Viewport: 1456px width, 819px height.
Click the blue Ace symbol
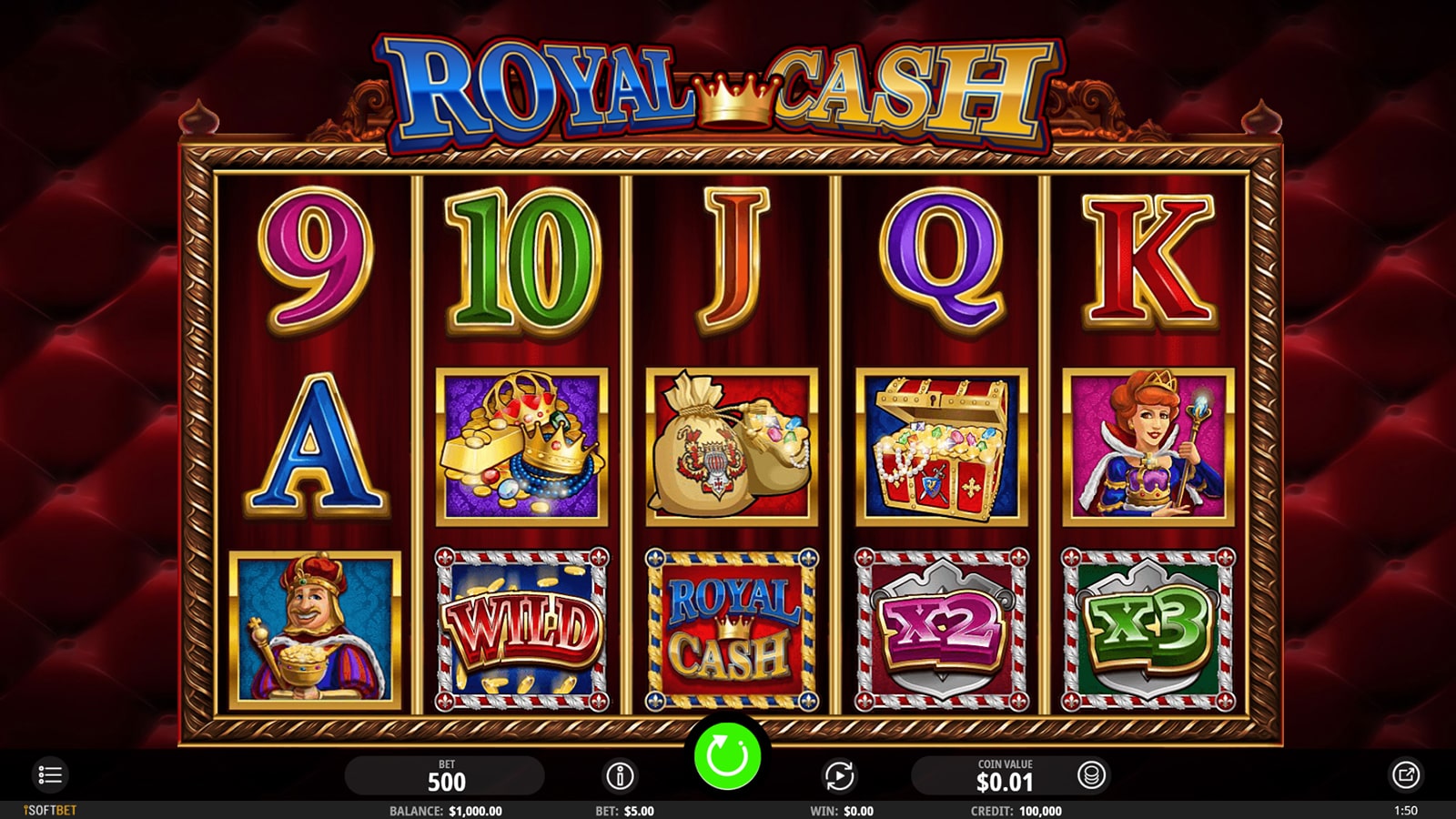315,445
